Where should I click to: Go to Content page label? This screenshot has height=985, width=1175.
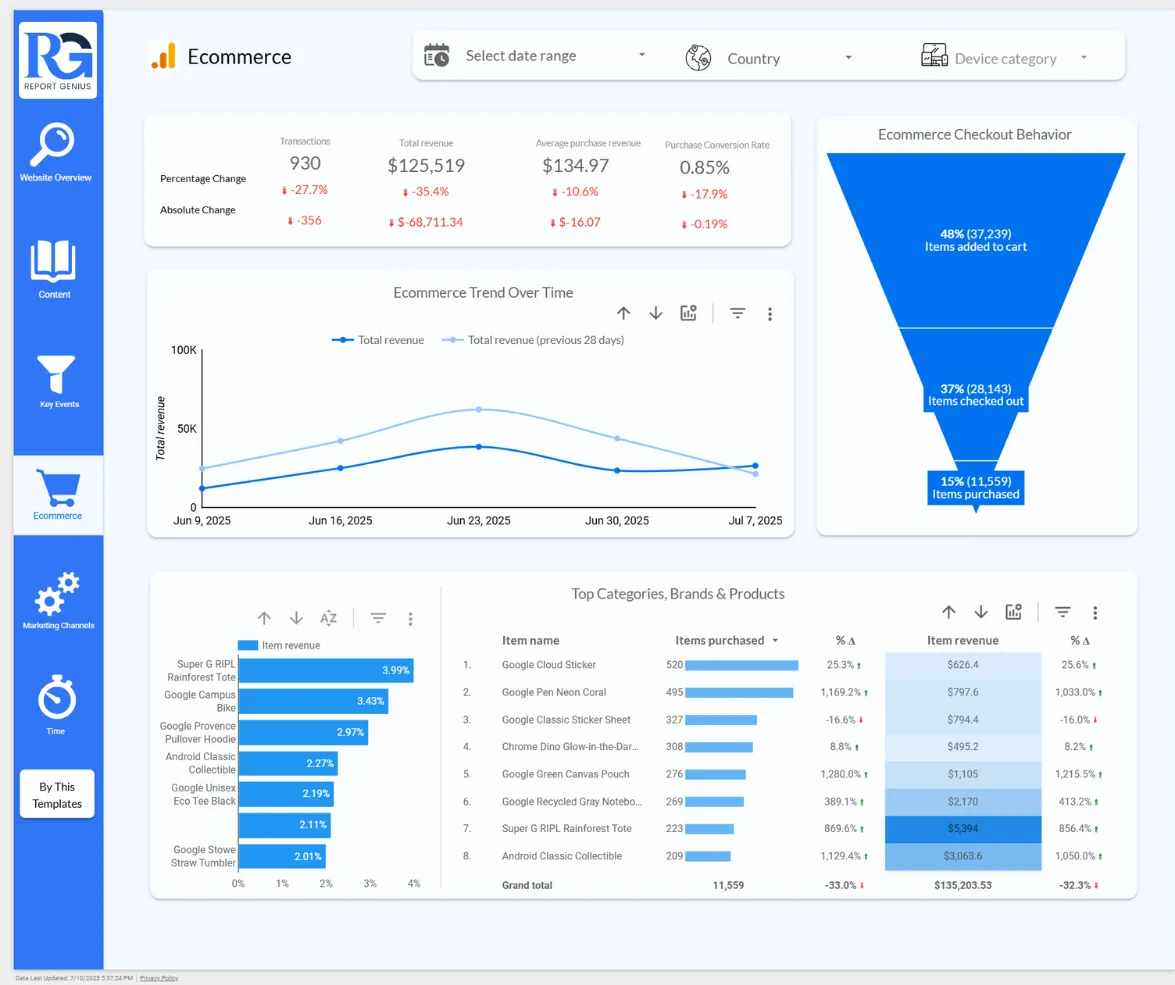tap(55, 295)
